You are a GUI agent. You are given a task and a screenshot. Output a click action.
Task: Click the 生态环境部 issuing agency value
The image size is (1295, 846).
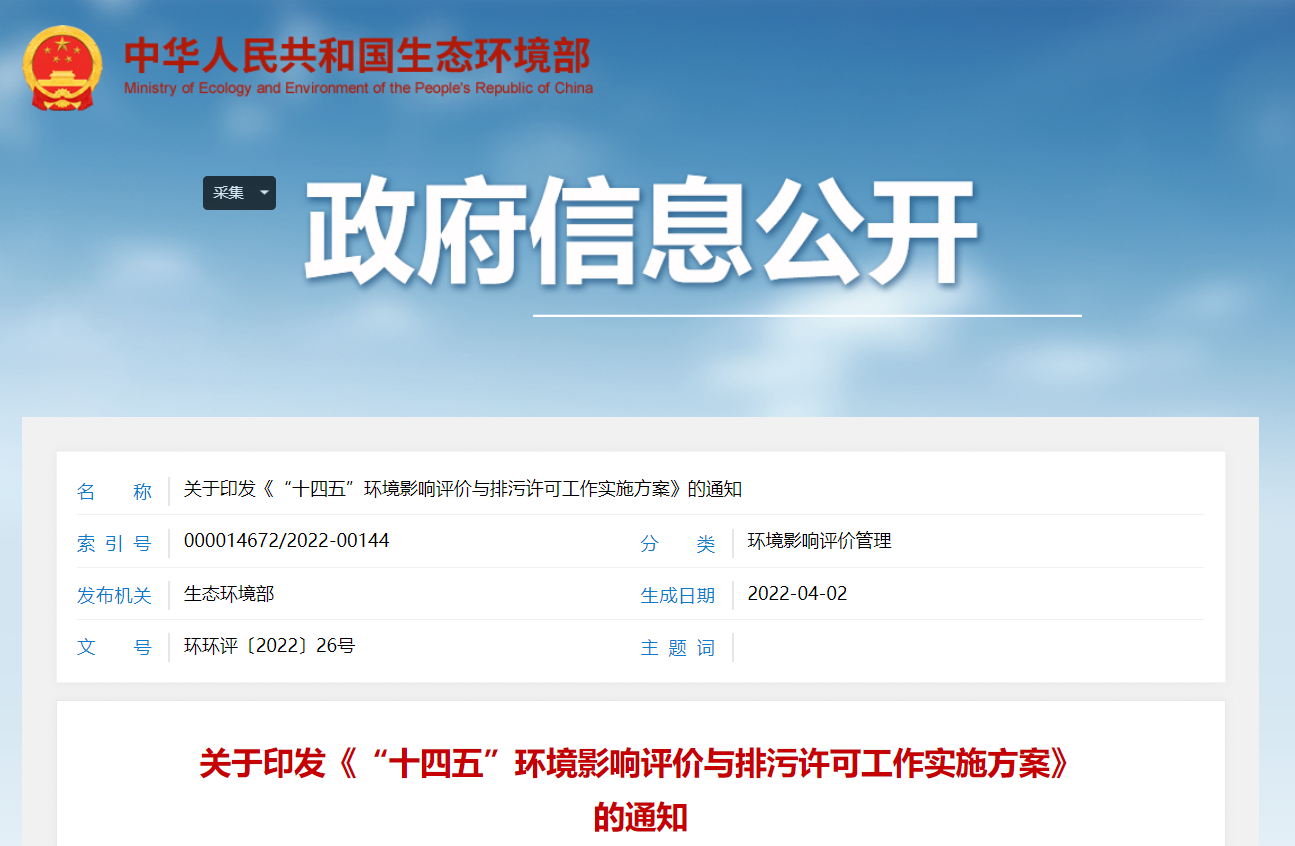click(229, 594)
